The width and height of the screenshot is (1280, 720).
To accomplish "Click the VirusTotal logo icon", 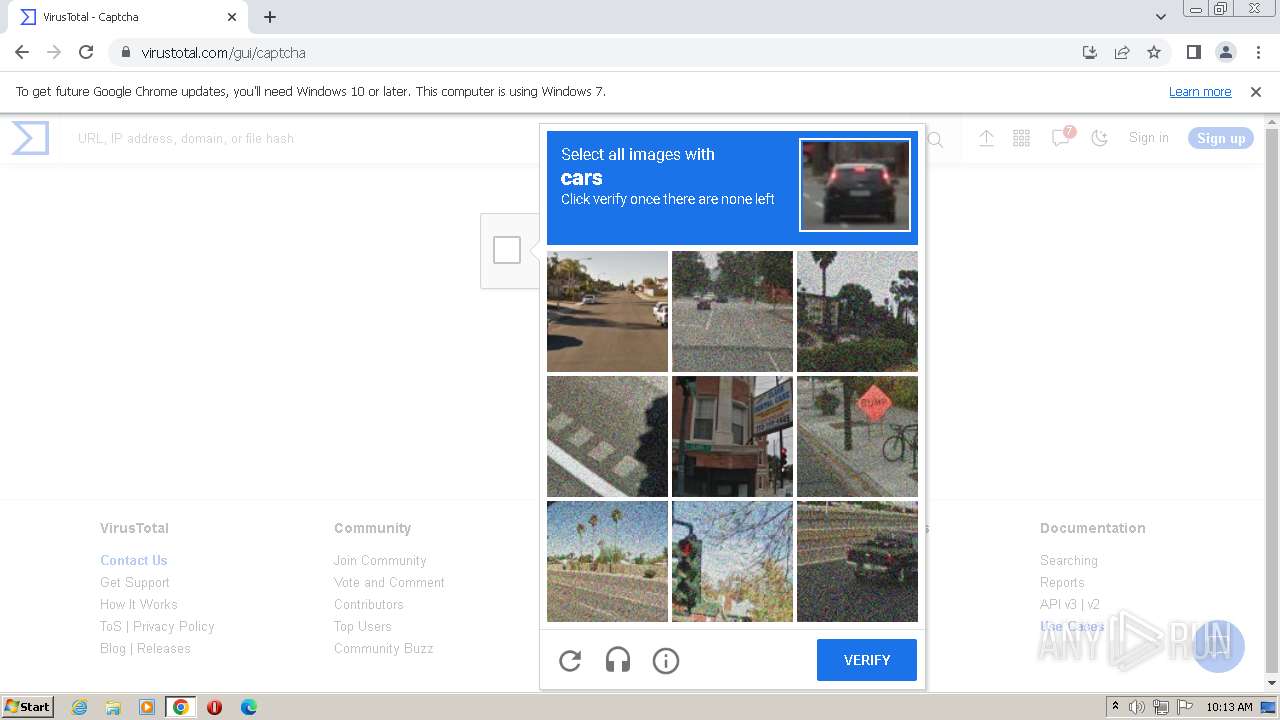I will coord(30,138).
